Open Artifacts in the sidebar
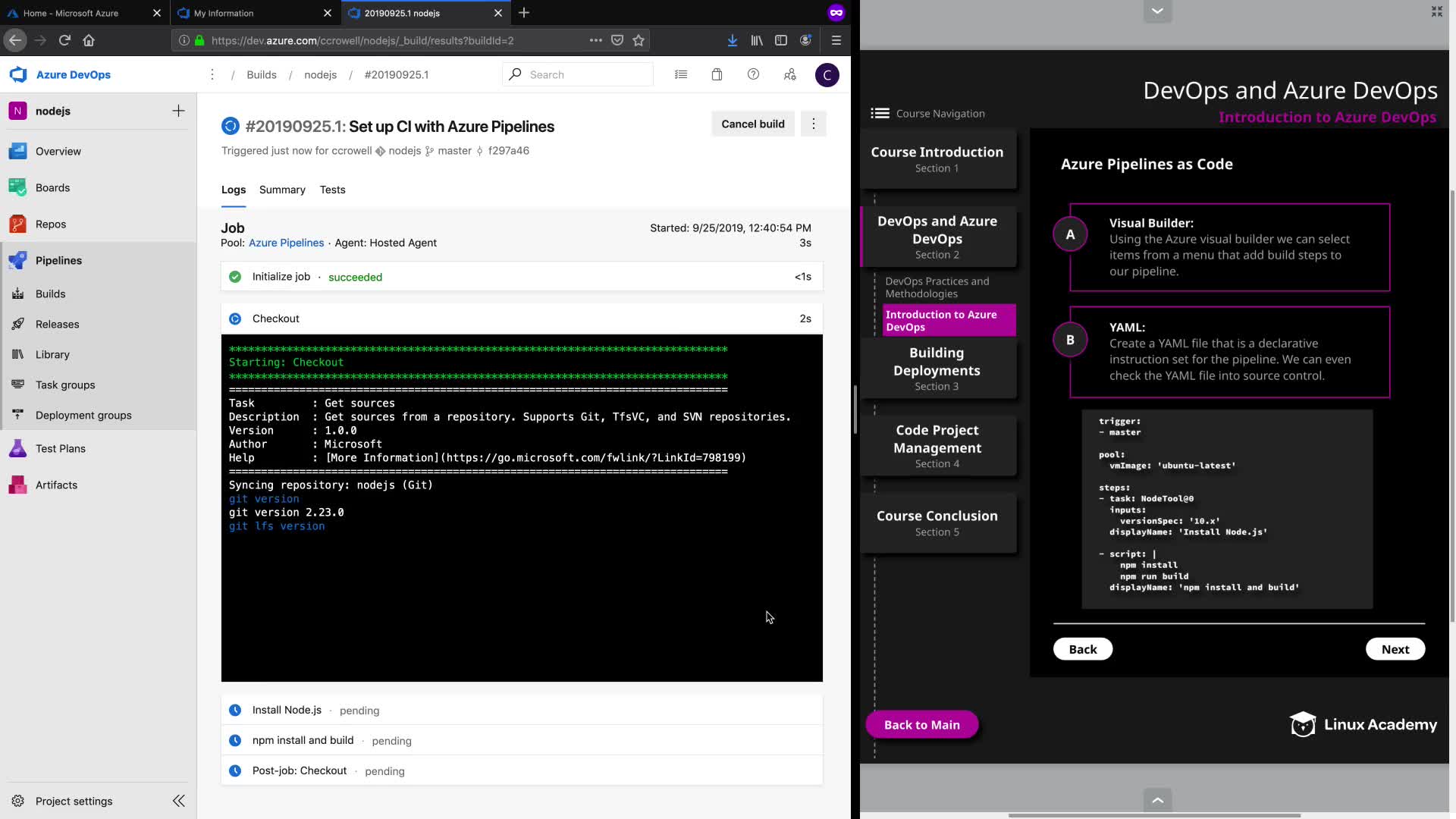This screenshot has width=1456, height=819. pyautogui.click(x=56, y=485)
